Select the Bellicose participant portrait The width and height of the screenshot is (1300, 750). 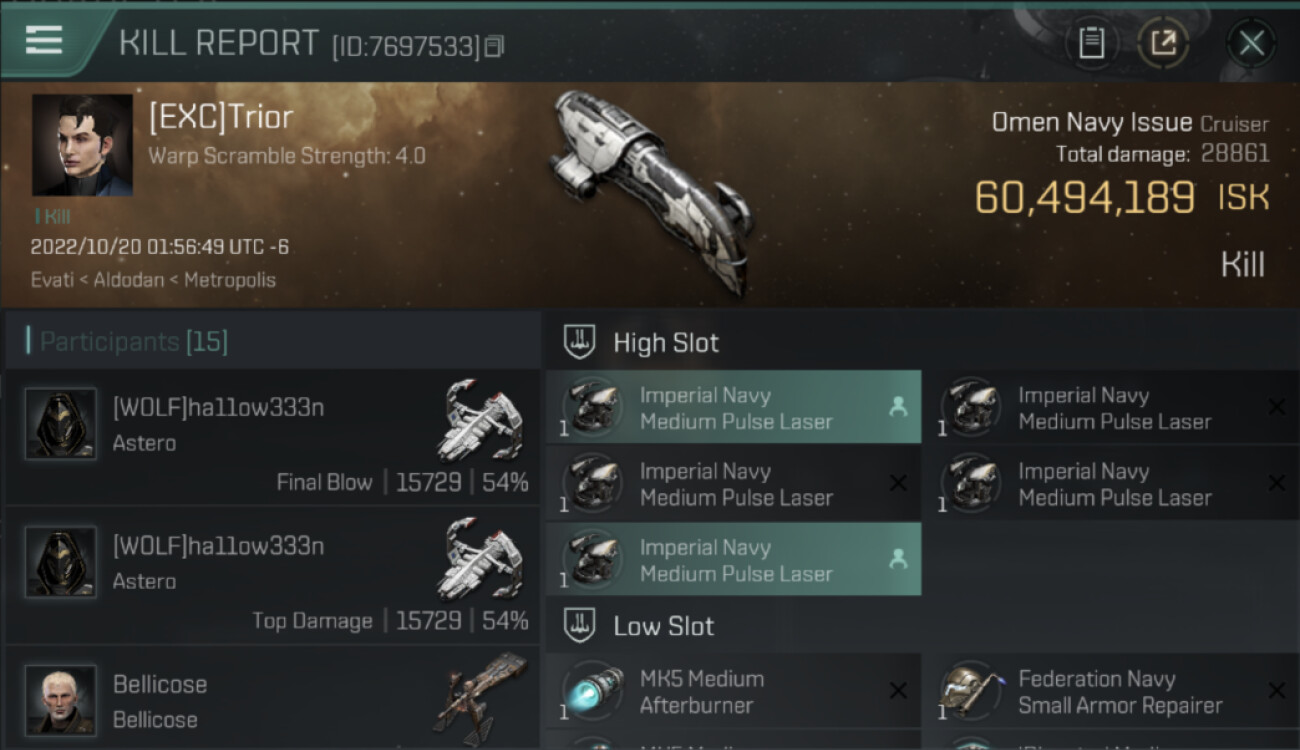pyautogui.click(x=61, y=701)
